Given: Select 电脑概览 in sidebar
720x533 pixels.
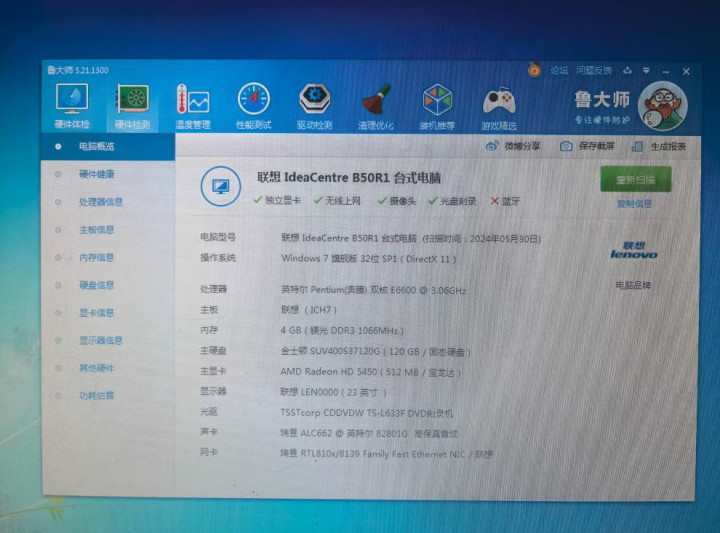Looking at the screenshot, I should coord(108,146).
